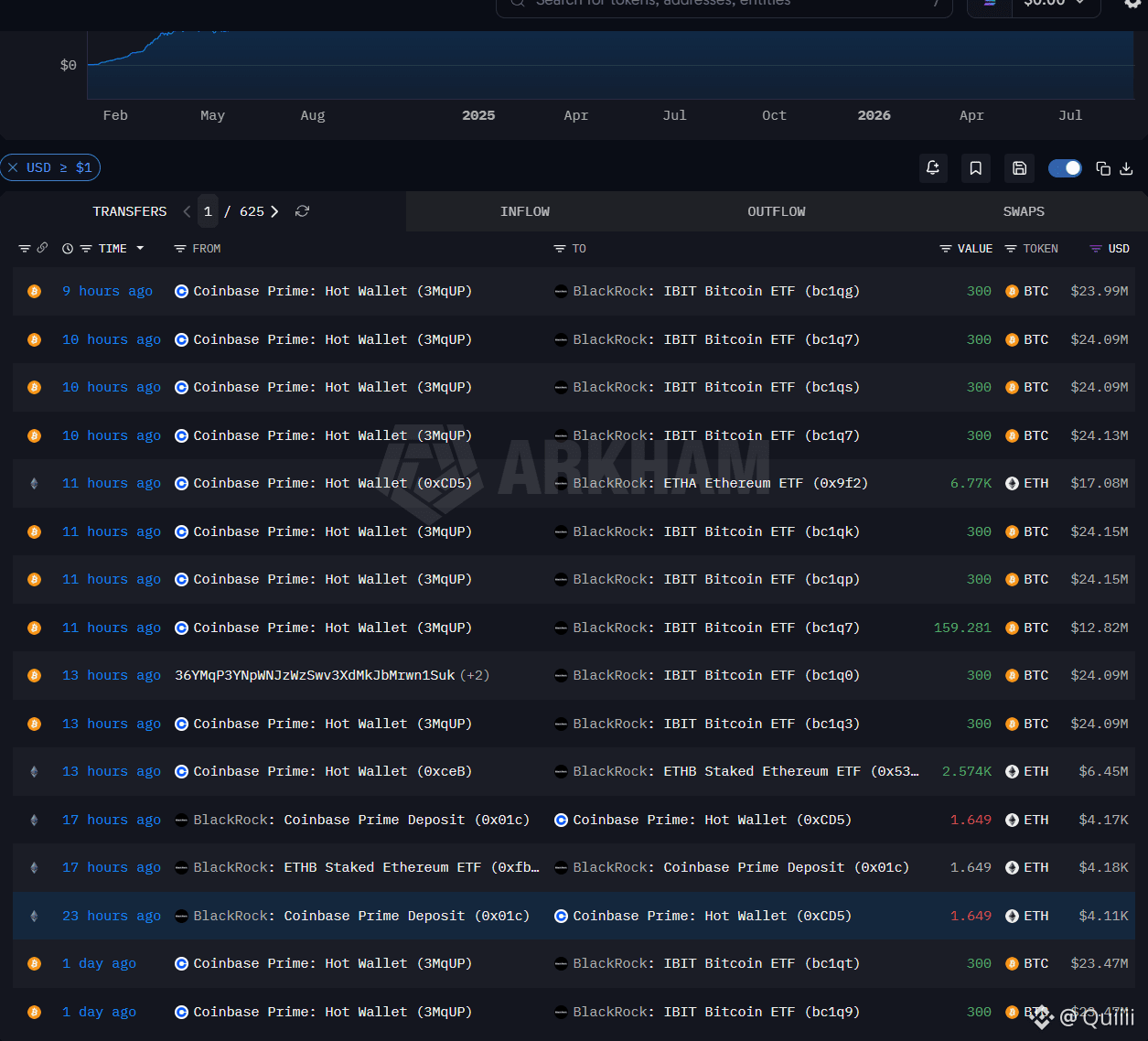Click the 17 hours ago link in $4.18K row
This screenshot has width=1148, height=1041.
pyautogui.click(x=112, y=867)
